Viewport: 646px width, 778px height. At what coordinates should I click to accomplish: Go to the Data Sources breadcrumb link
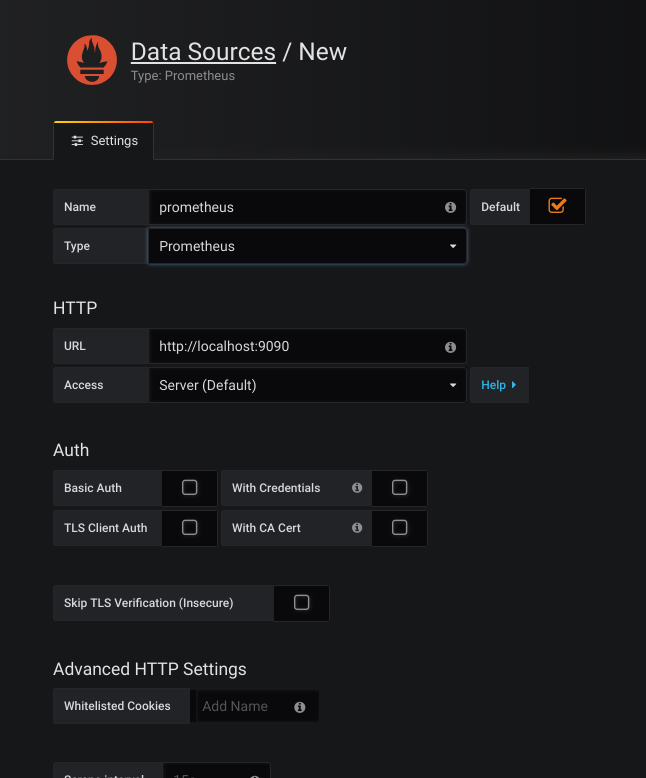click(203, 52)
